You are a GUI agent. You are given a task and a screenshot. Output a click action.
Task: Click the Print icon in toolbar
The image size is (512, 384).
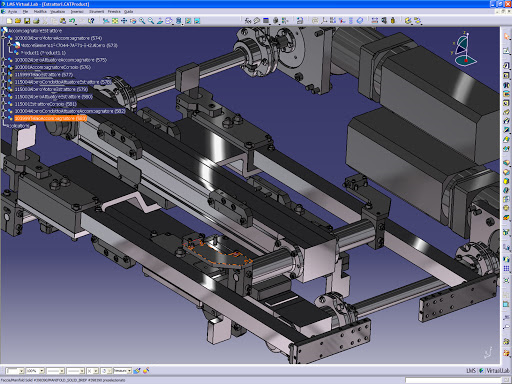36,21
